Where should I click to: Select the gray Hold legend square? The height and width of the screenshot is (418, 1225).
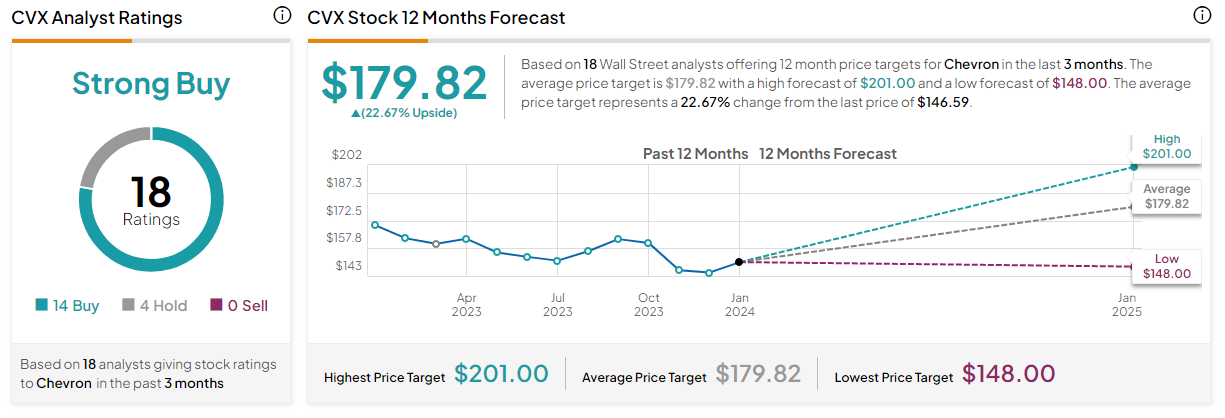129,306
